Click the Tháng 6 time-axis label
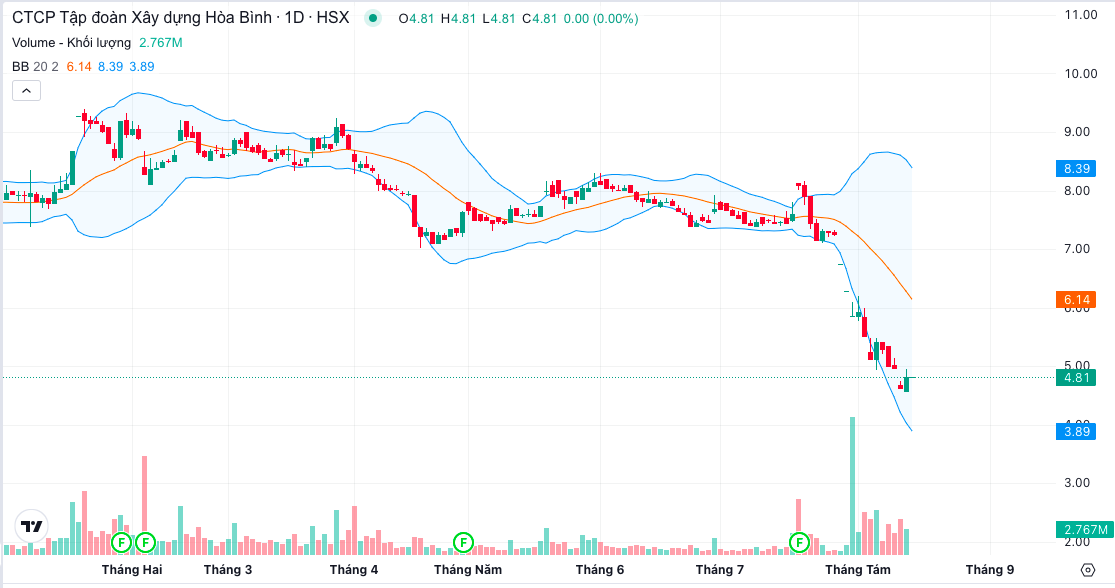 coord(599,570)
